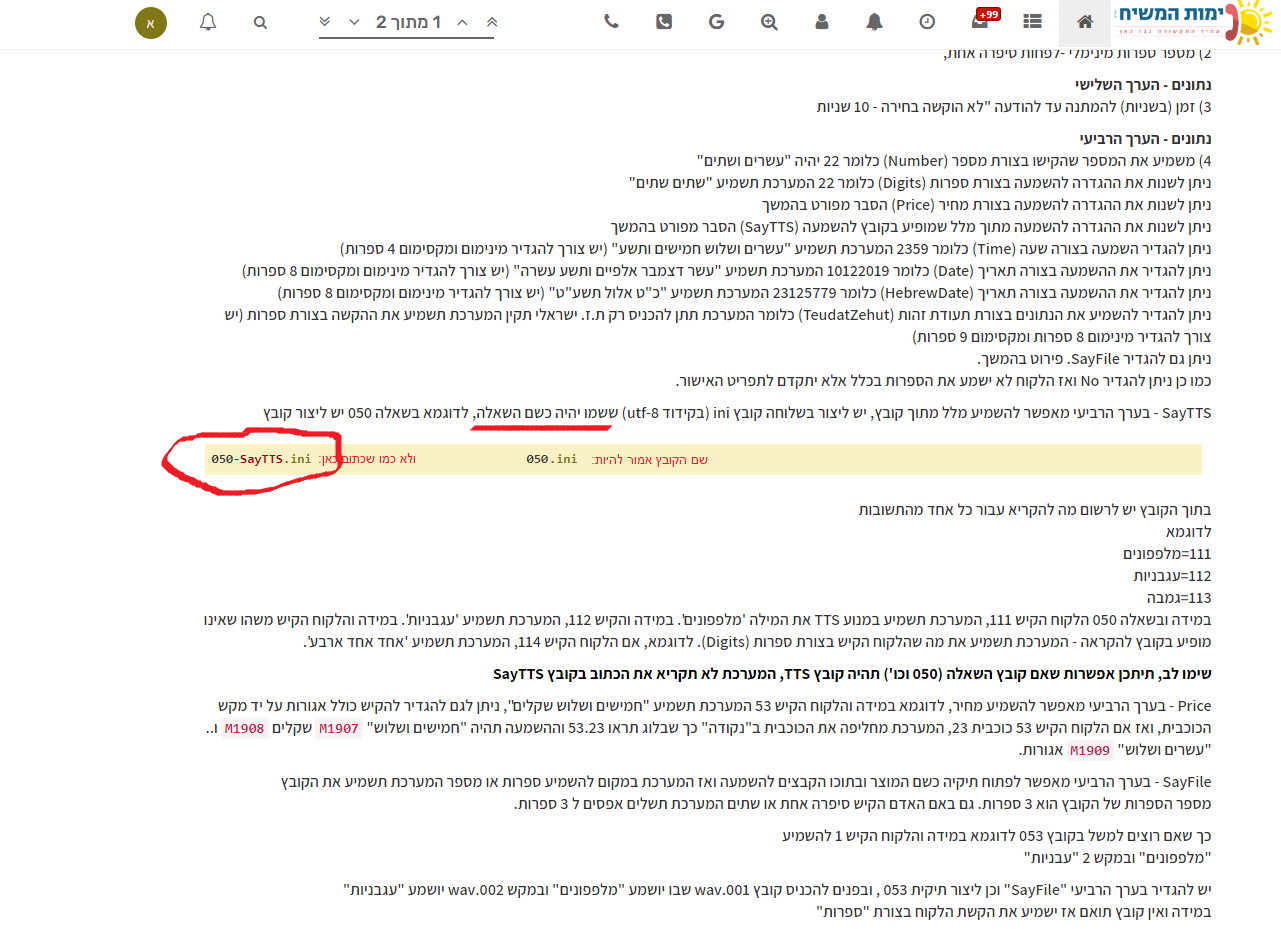Open the categories list icon
Screen dimensions: 1281x929
click(1032, 22)
